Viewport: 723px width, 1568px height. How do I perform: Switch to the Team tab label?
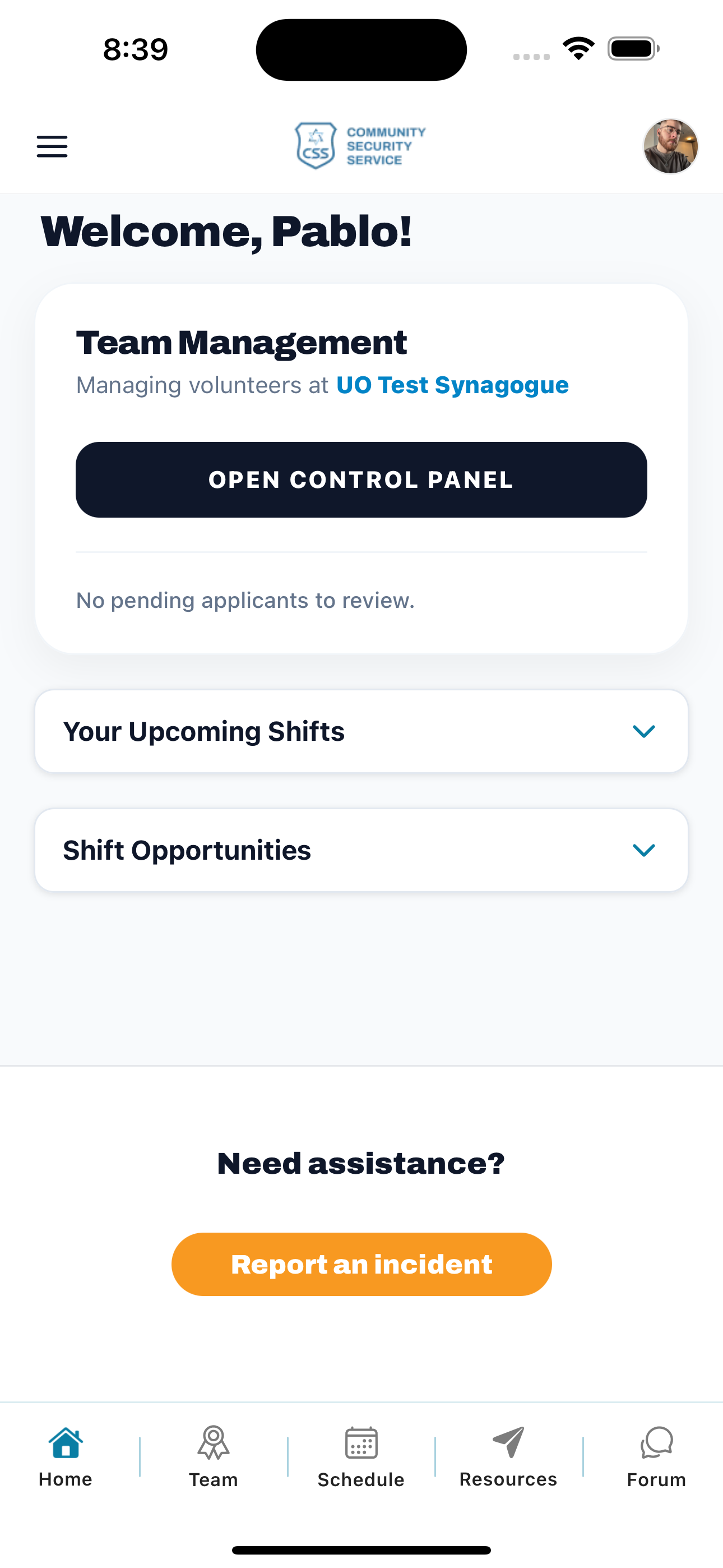click(x=213, y=1480)
